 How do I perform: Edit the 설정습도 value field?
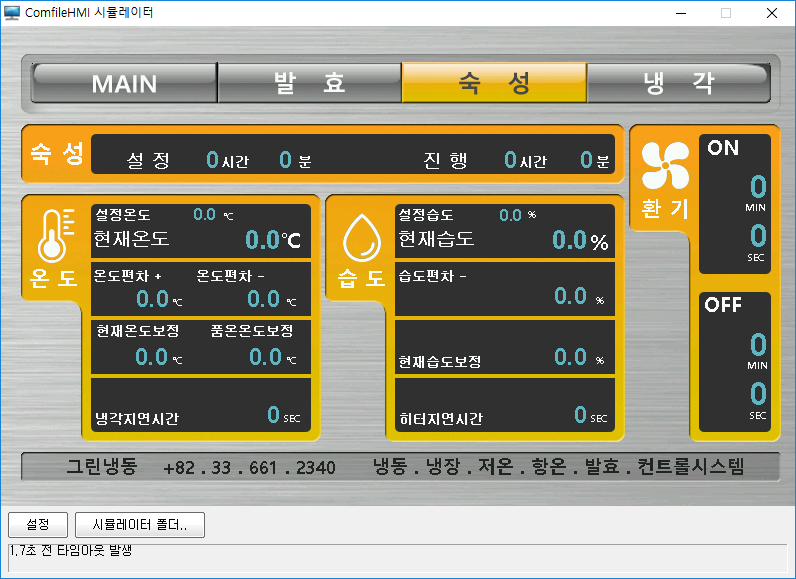pyautogui.click(x=510, y=214)
